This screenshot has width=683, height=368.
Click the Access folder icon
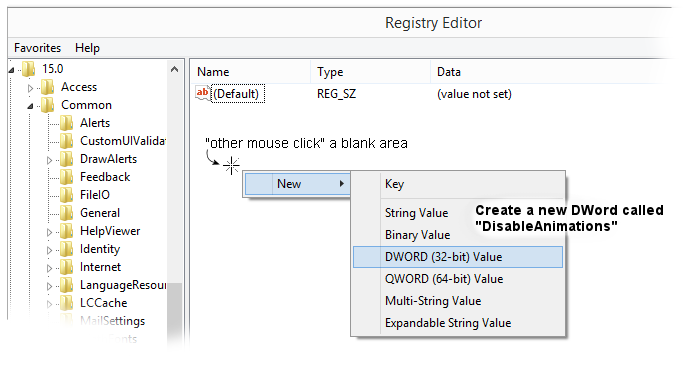[47, 87]
